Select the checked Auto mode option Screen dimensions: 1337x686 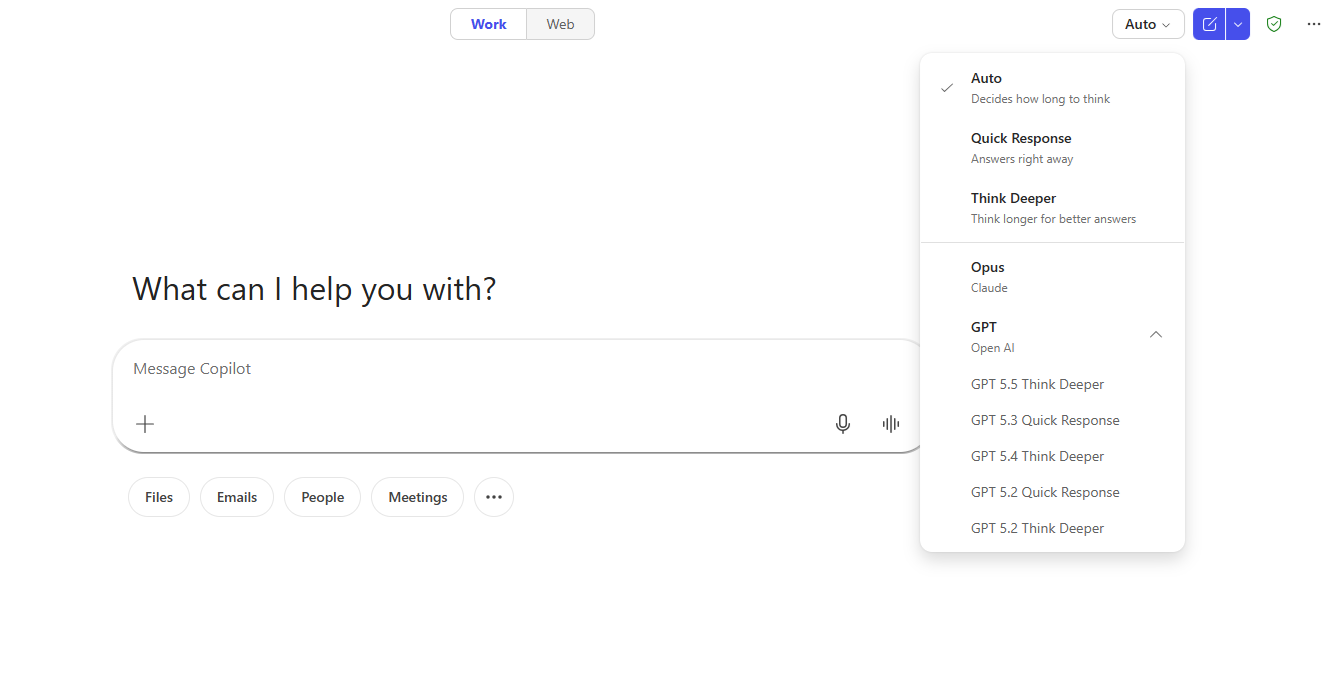1052,88
